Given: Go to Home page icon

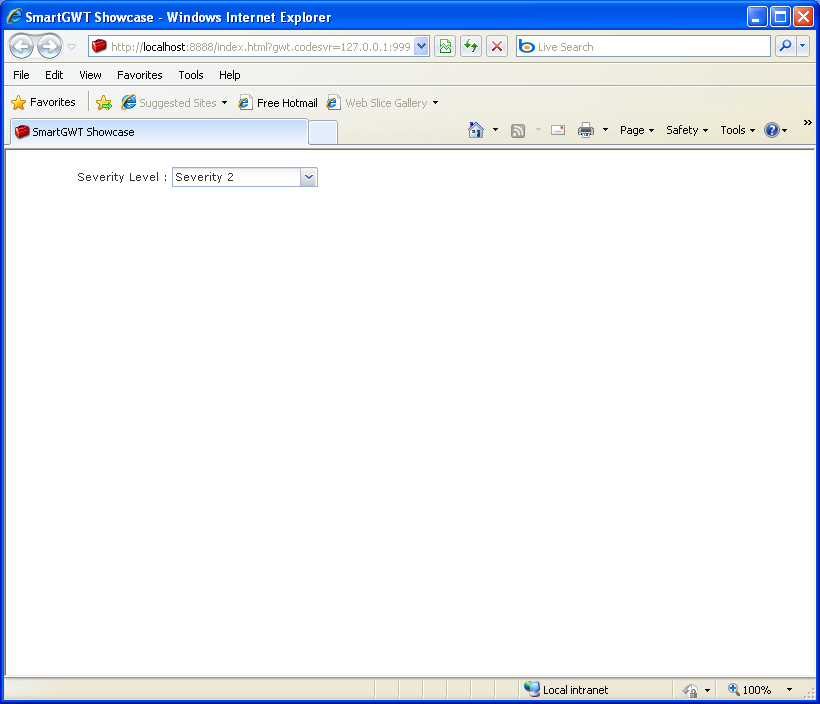Looking at the screenshot, I should [476, 130].
